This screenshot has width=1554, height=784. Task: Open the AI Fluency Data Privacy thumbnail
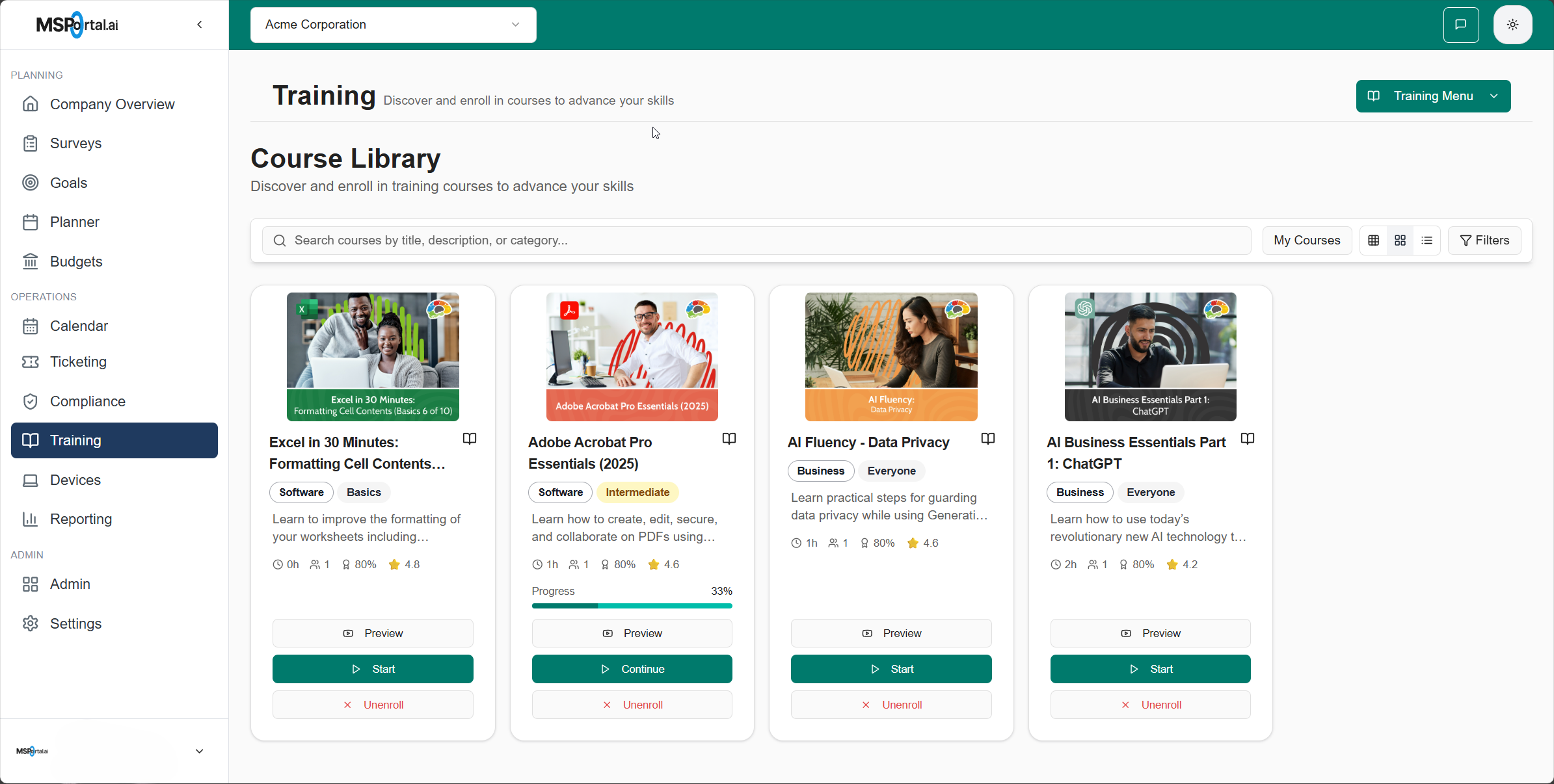(x=891, y=357)
